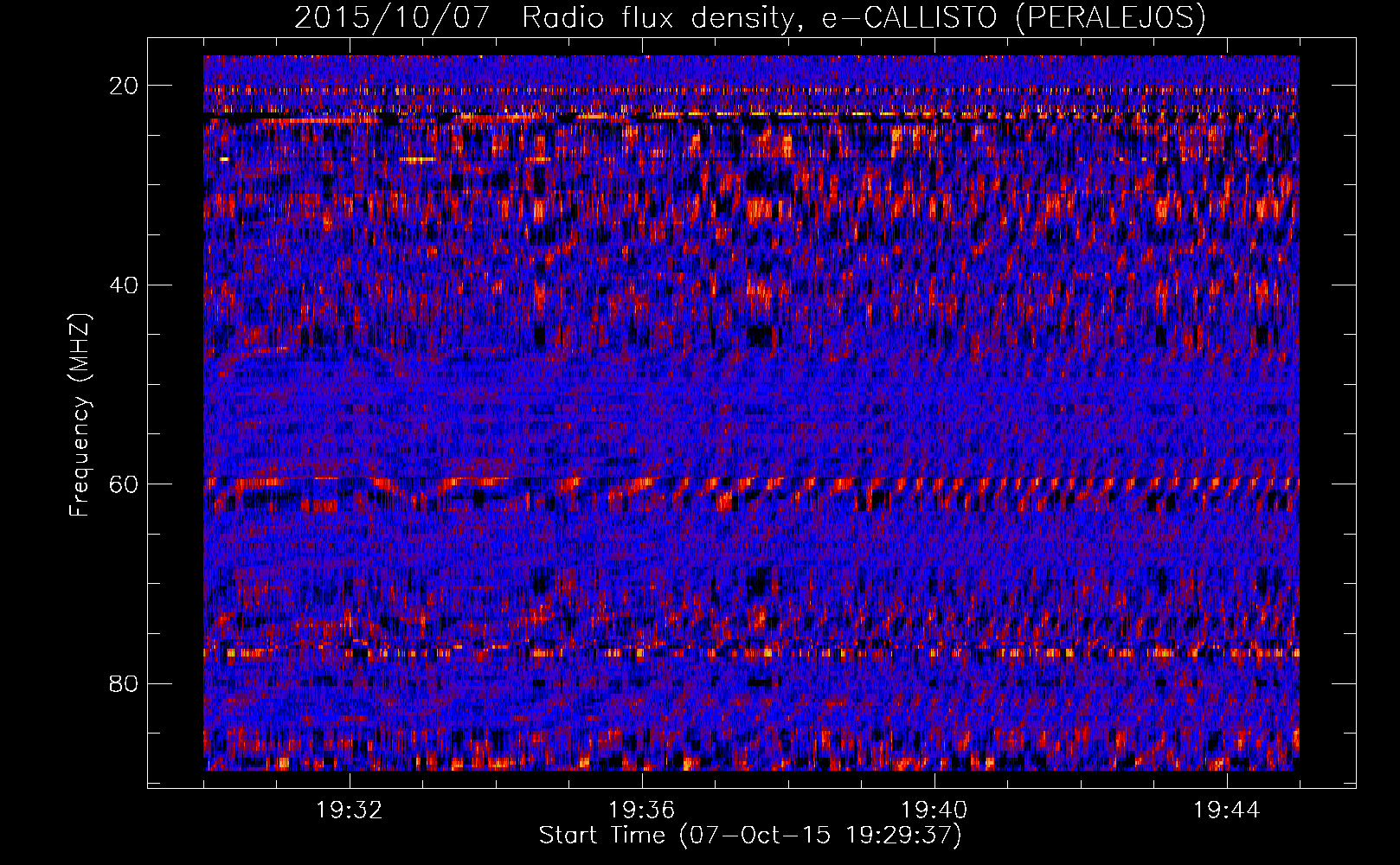Click the 19:40 time tick label
The width and height of the screenshot is (1400, 865).
pos(934,811)
